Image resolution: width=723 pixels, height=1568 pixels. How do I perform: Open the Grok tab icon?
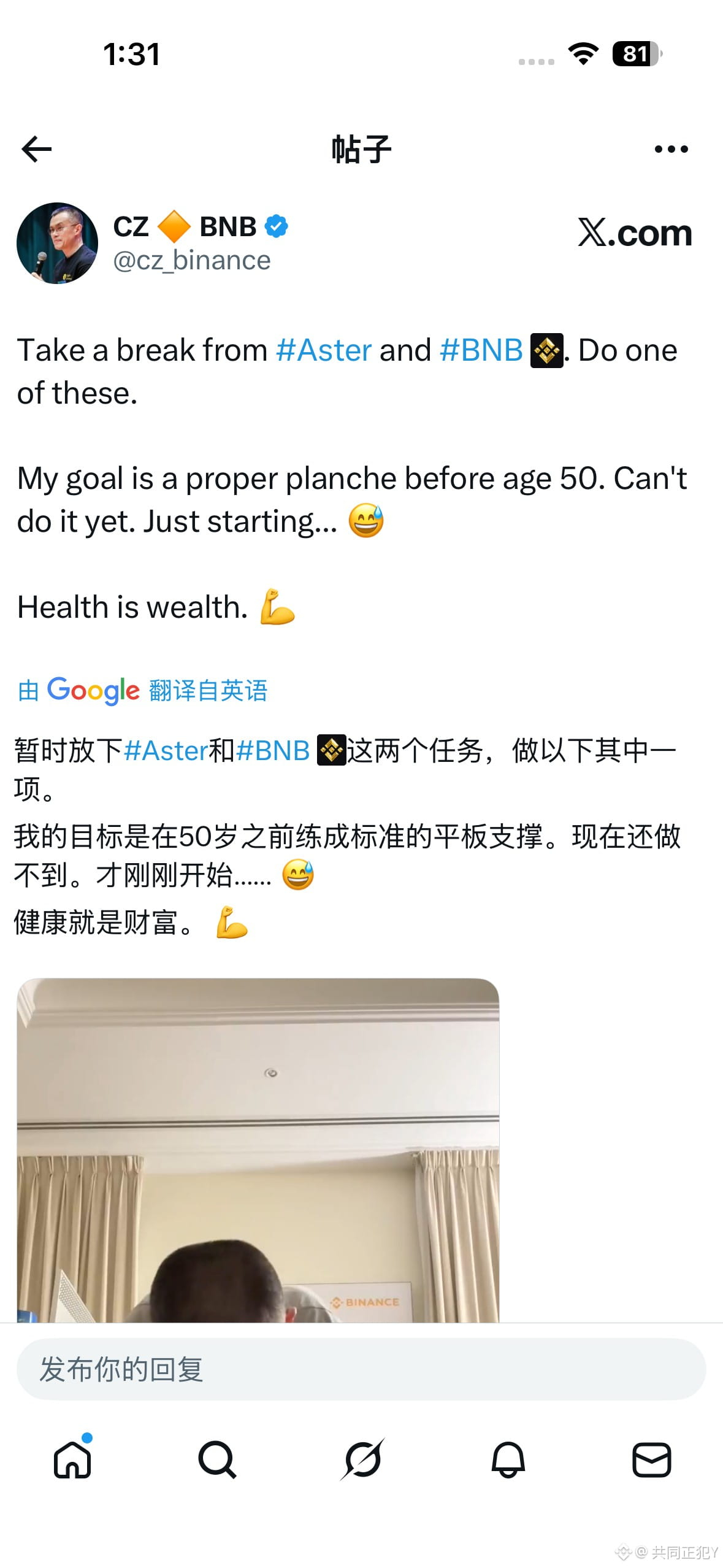point(362,1459)
